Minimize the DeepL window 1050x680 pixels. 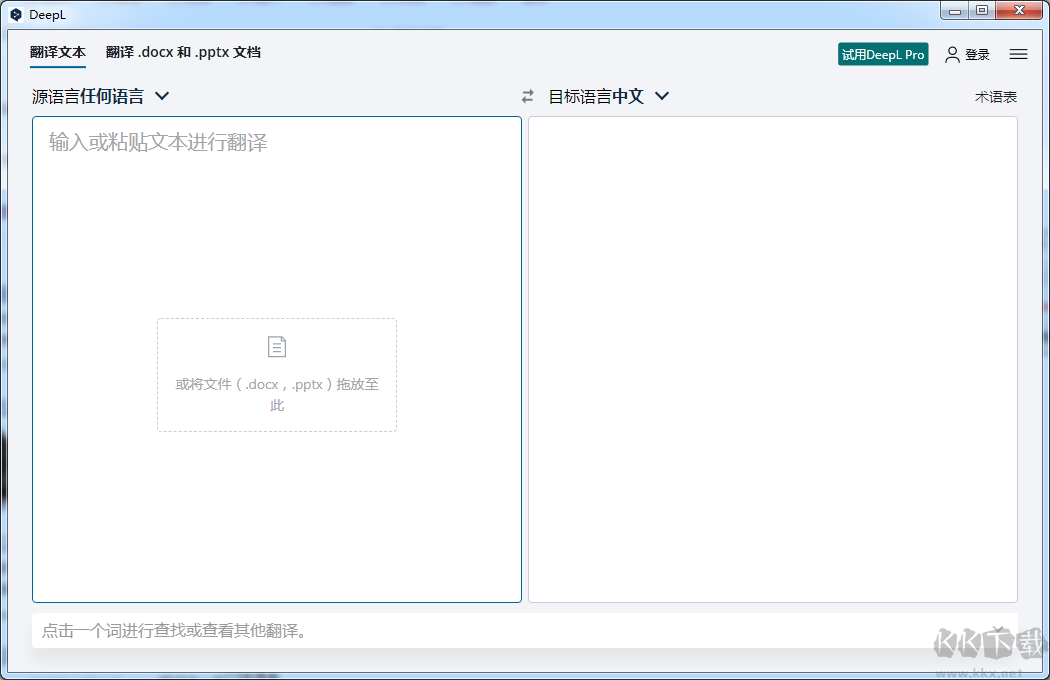click(x=954, y=10)
